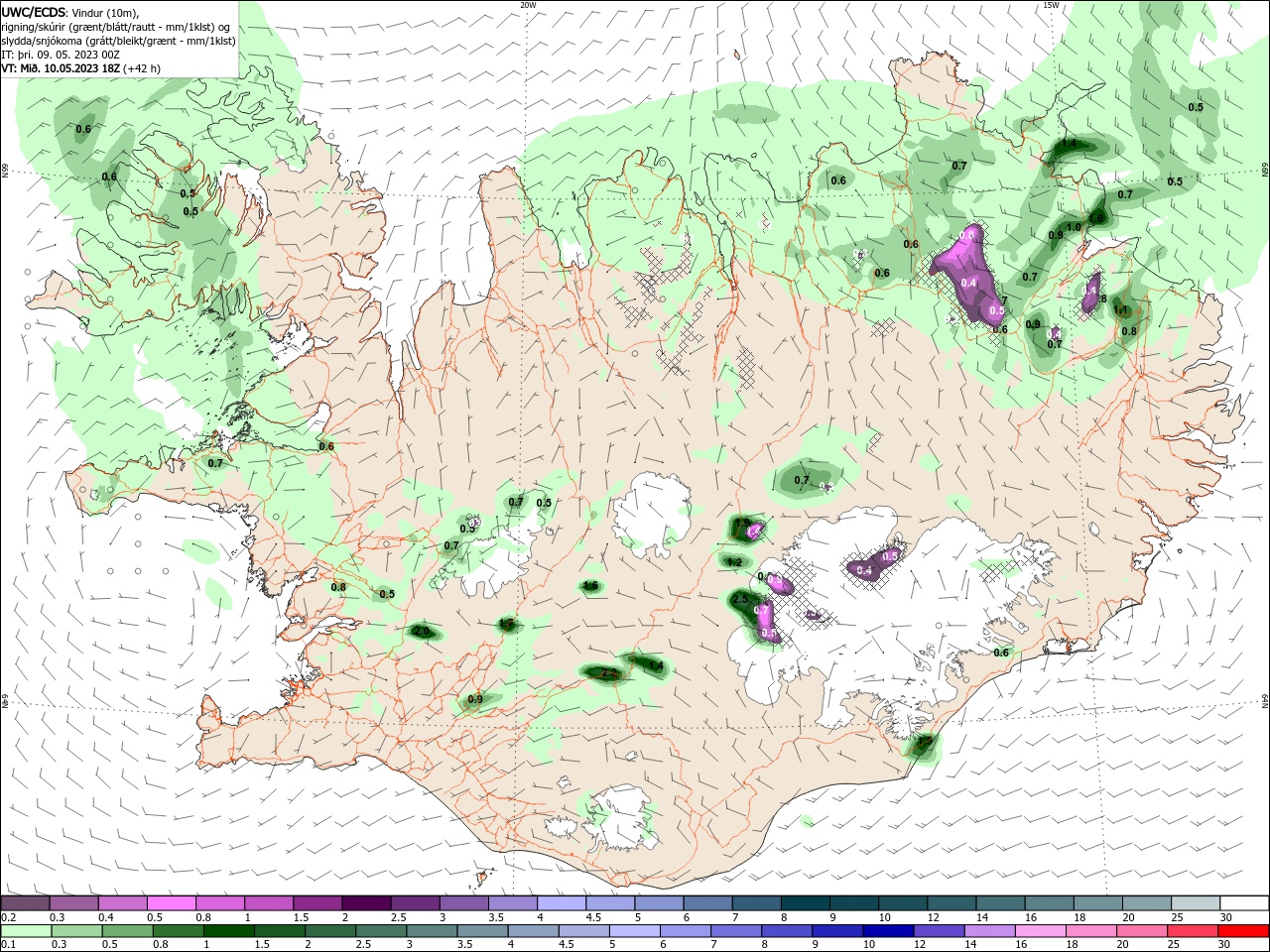Click the snow scale swatch between 0.8 and 1
Viewport: 1270px width, 952px height.
tap(219, 902)
